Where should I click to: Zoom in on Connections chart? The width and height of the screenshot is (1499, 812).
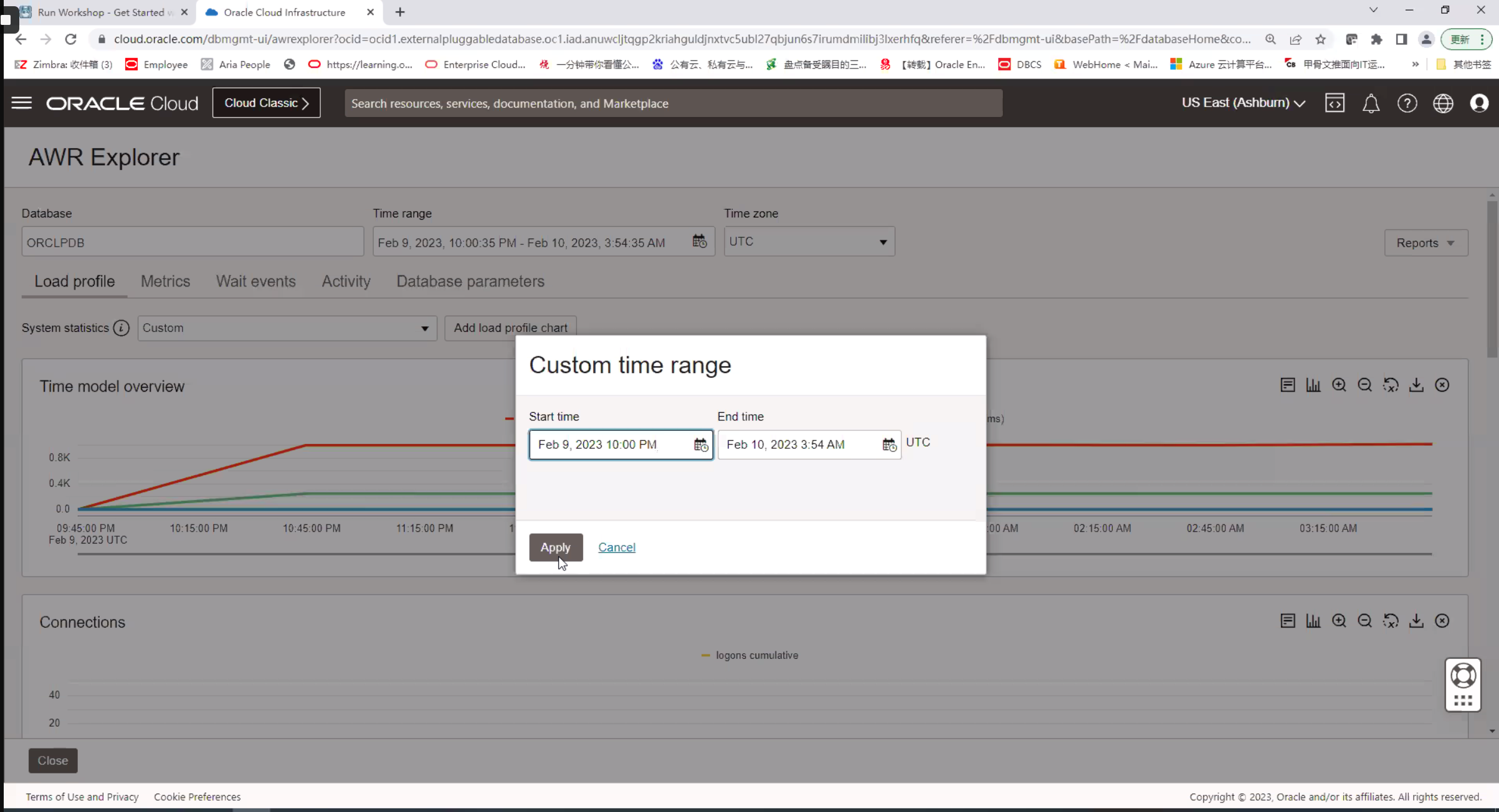click(1339, 621)
